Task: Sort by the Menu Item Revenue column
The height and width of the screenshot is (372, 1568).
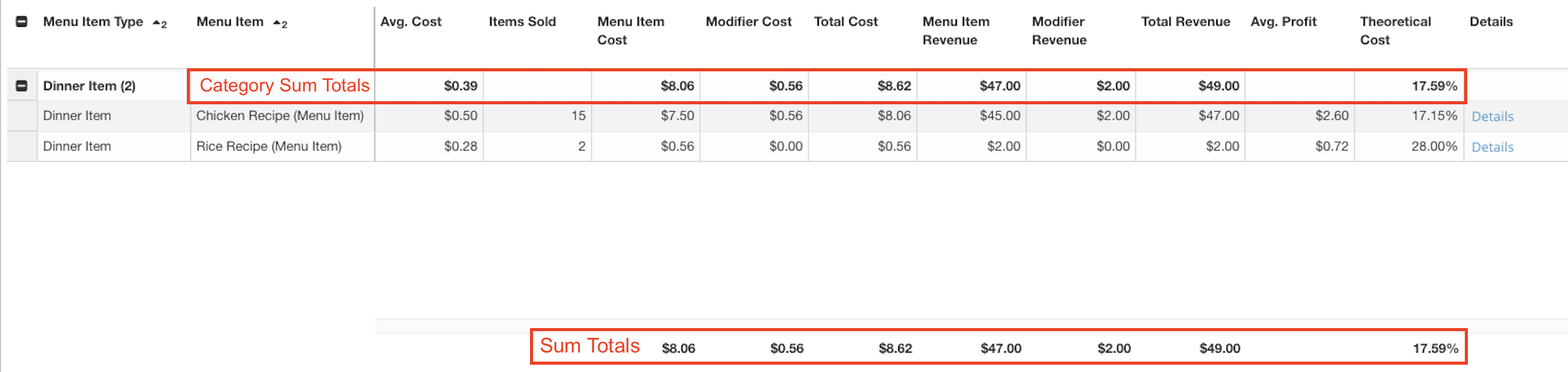Action: [955, 30]
